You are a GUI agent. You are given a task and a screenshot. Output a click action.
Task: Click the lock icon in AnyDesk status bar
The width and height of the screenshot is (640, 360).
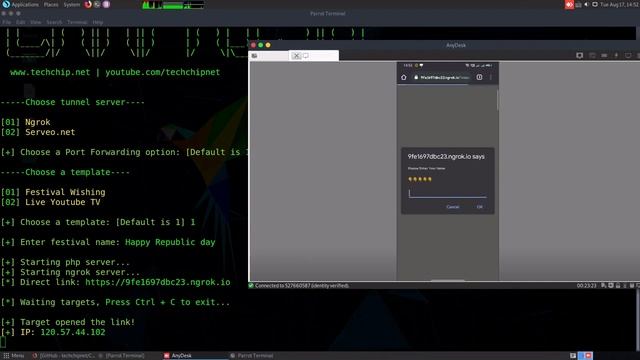click(618, 286)
